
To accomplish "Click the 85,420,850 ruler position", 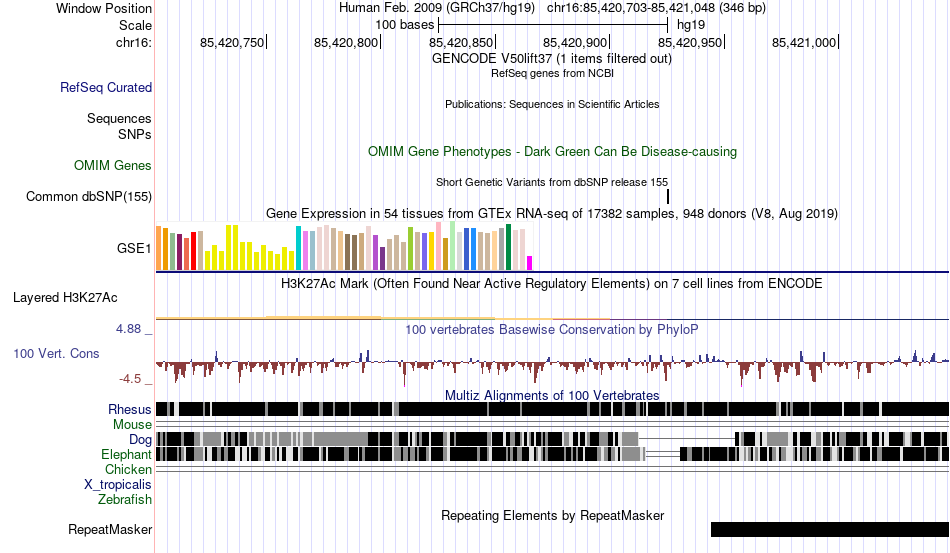I will pos(462,42).
